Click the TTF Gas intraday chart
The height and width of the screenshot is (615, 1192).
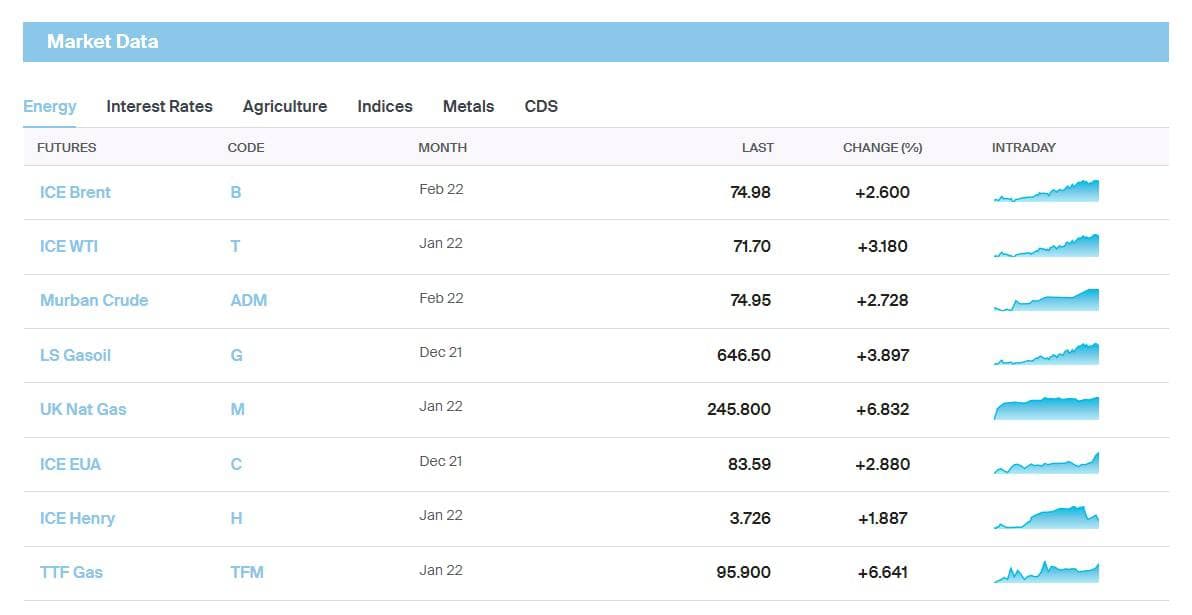[x=1046, y=572]
